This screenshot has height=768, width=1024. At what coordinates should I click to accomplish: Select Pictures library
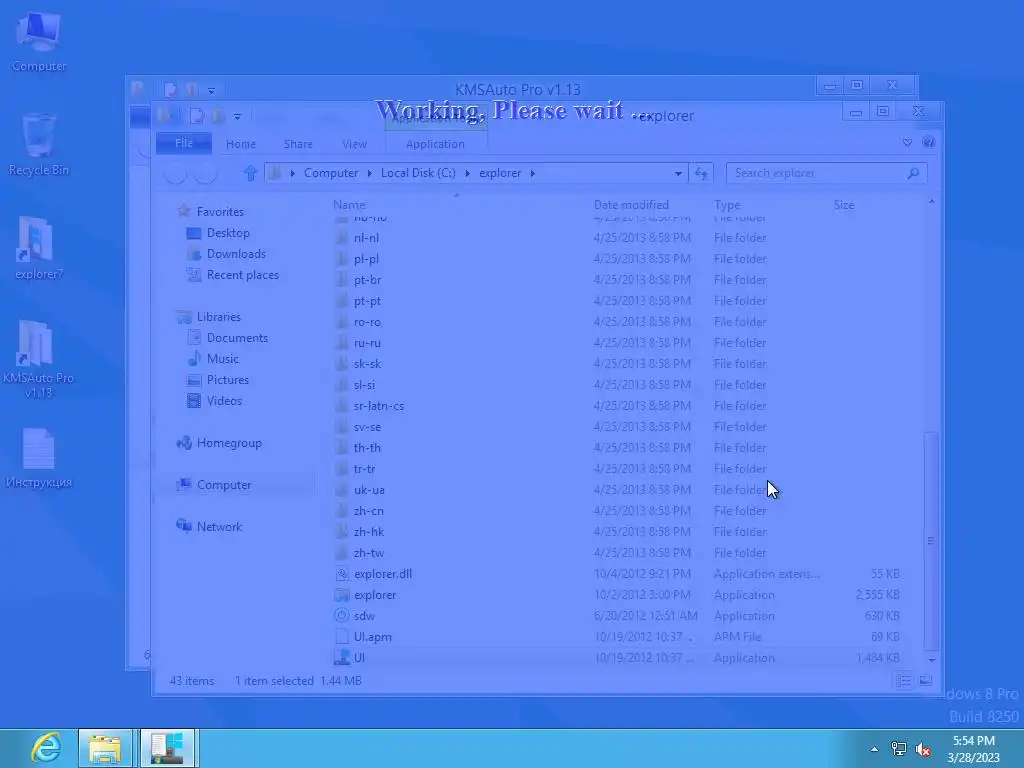pyautogui.click(x=227, y=379)
